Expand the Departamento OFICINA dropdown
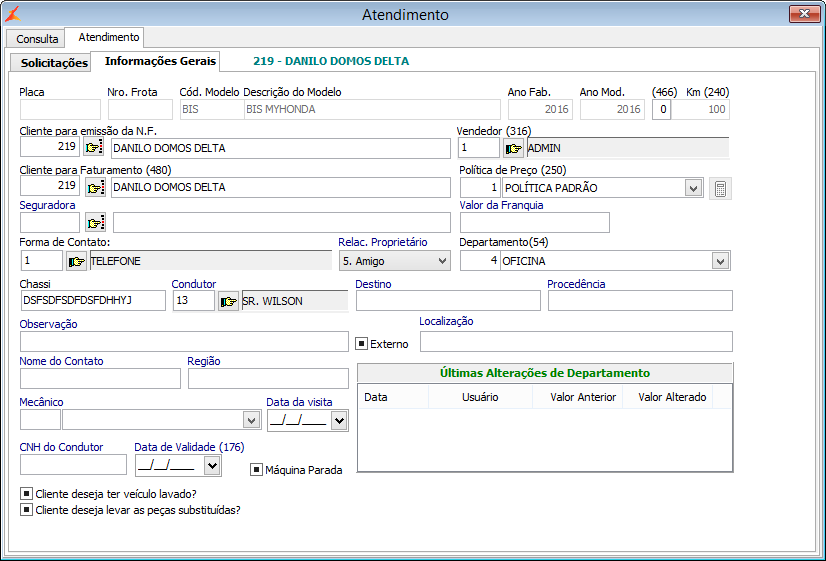The image size is (826, 561). (x=720, y=261)
